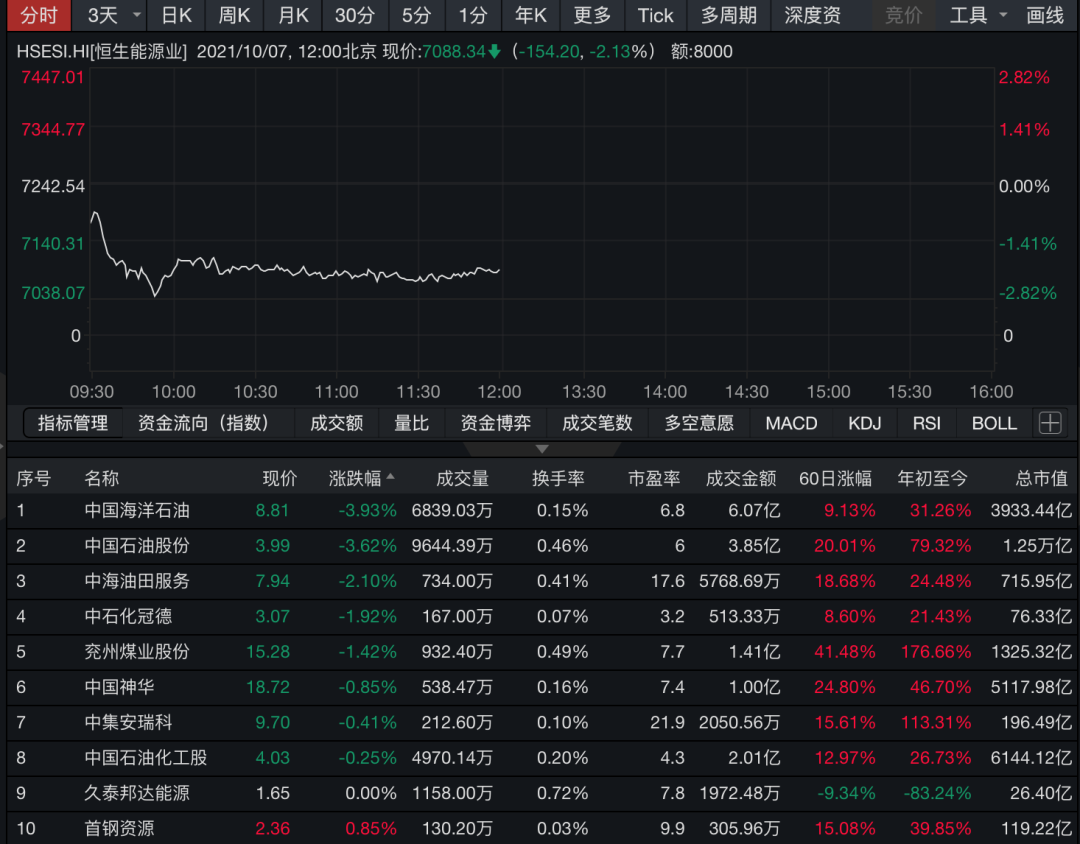Select the MACD indicator
The image size is (1080, 844).
[x=791, y=423]
